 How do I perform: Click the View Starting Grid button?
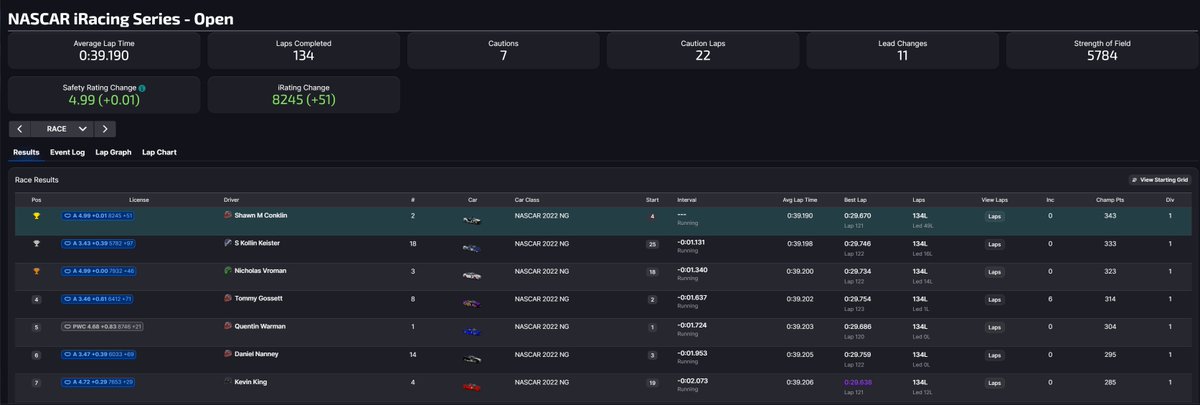(x=1160, y=180)
